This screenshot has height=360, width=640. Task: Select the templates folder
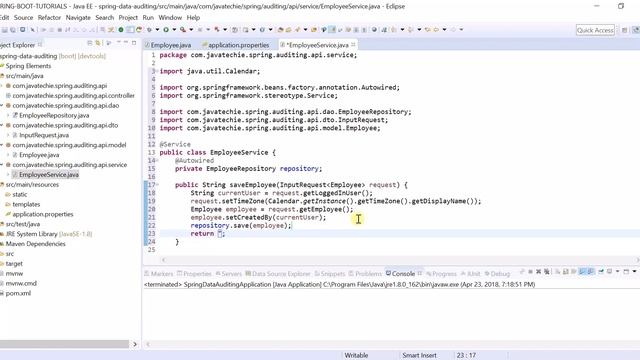coord(26,204)
